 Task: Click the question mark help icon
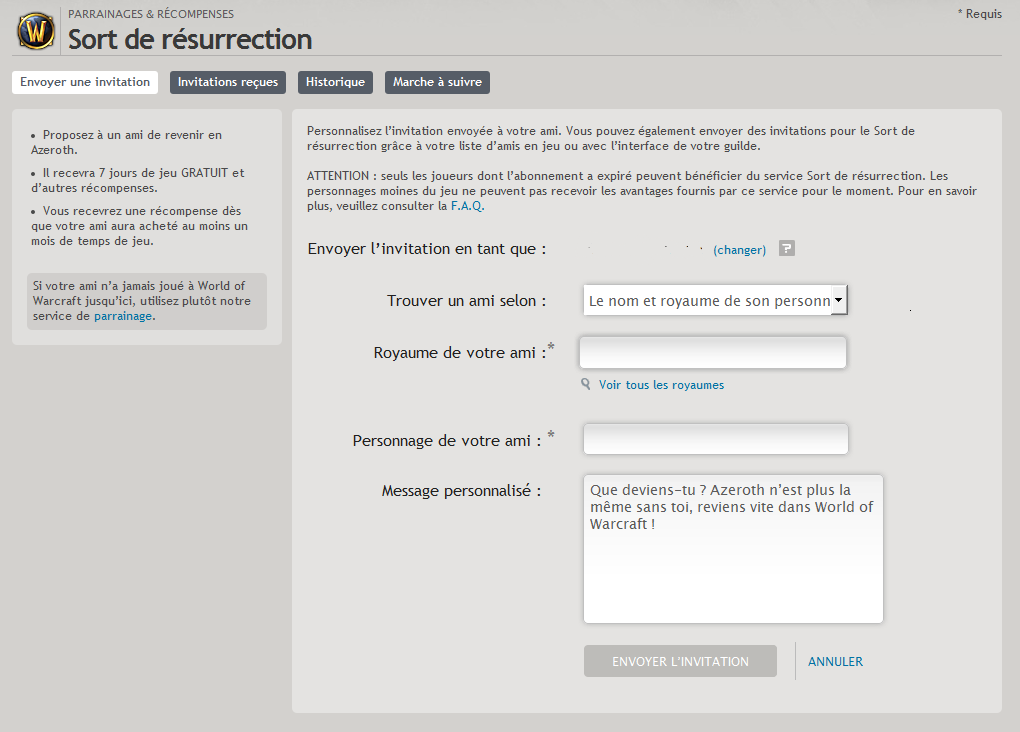(786, 249)
